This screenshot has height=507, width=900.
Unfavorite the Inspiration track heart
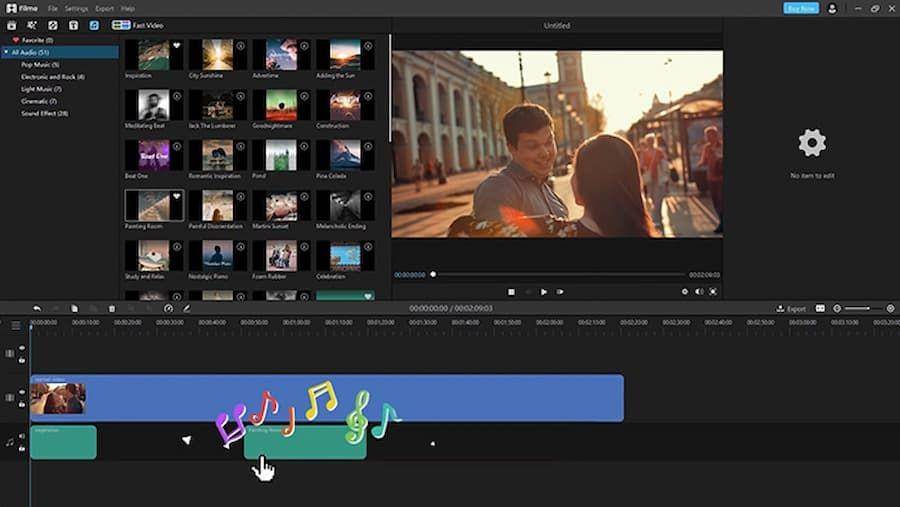coord(177,46)
